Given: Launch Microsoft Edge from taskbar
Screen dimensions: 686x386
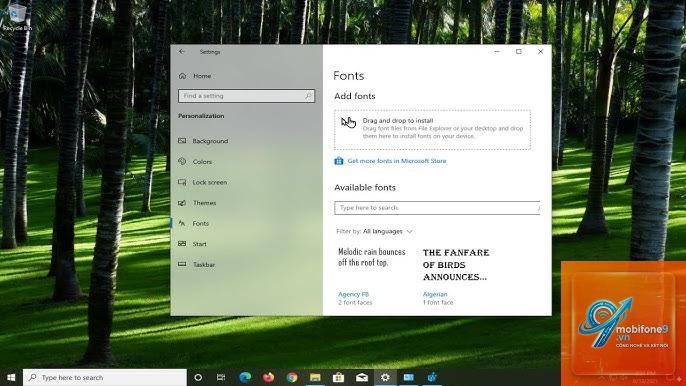Looking at the screenshot, I should click(x=245, y=377).
